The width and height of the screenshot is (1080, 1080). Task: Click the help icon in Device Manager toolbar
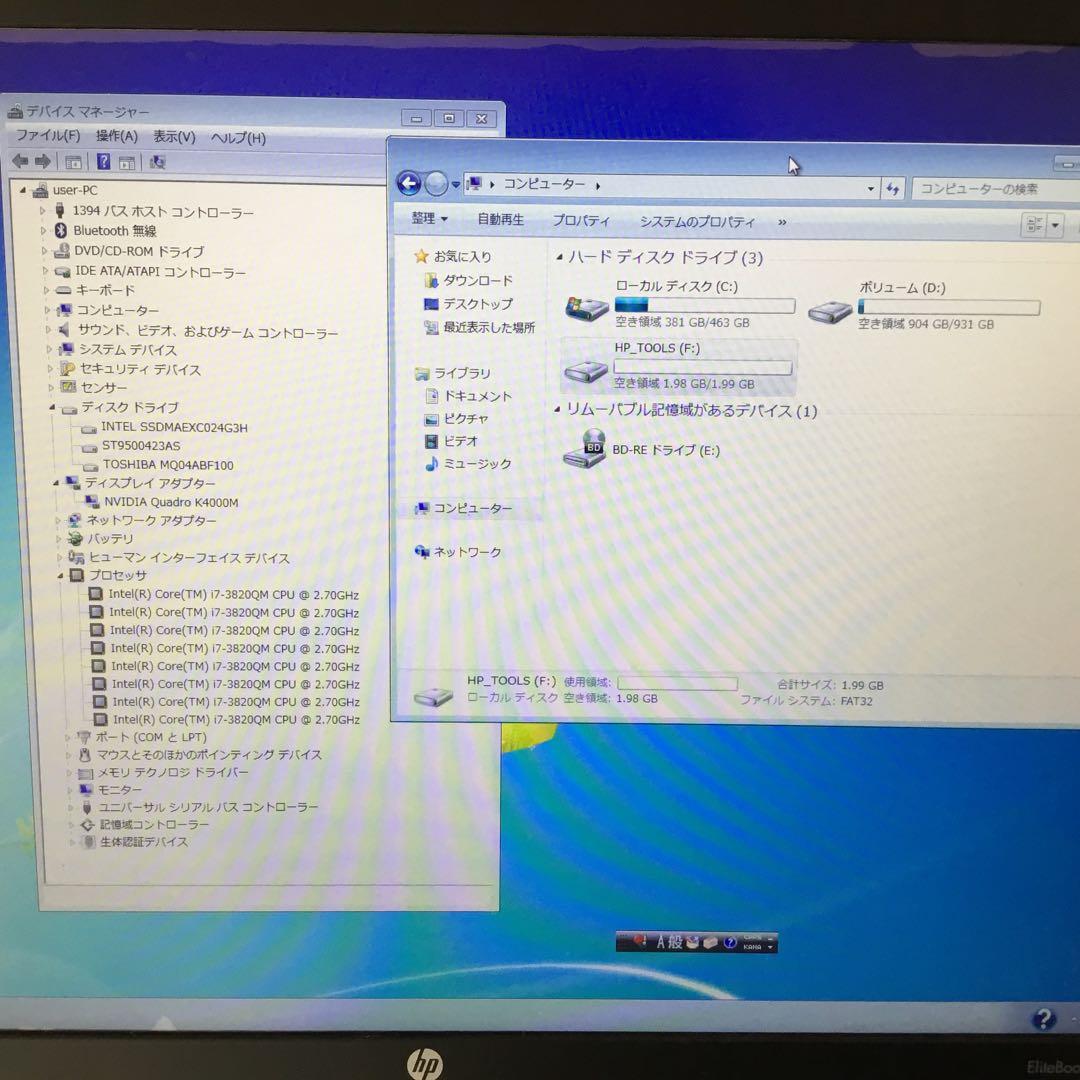[103, 161]
